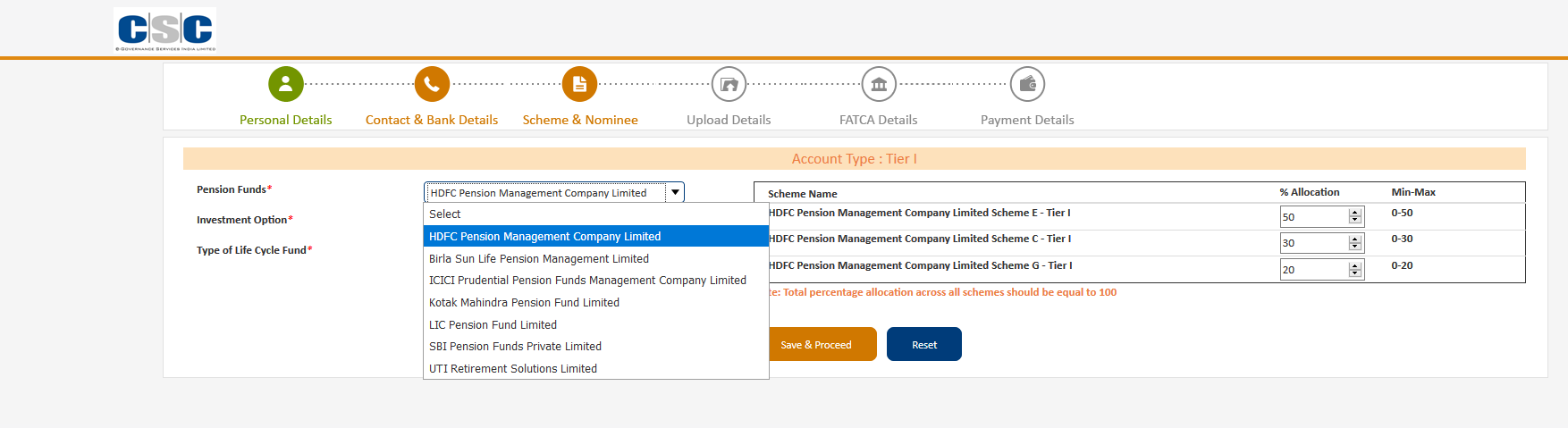Screen dimensions: 1568x428
Task: Click the Save & Proceed button
Action: tap(821, 344)
